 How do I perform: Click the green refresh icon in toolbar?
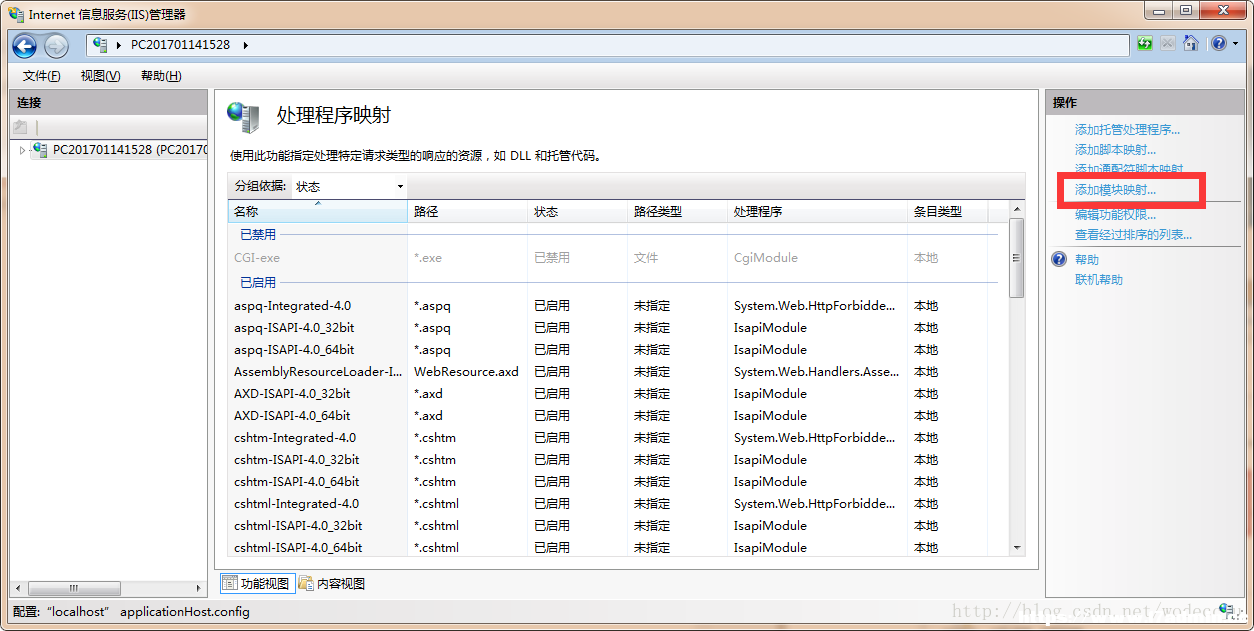[x=1144, y=44]
